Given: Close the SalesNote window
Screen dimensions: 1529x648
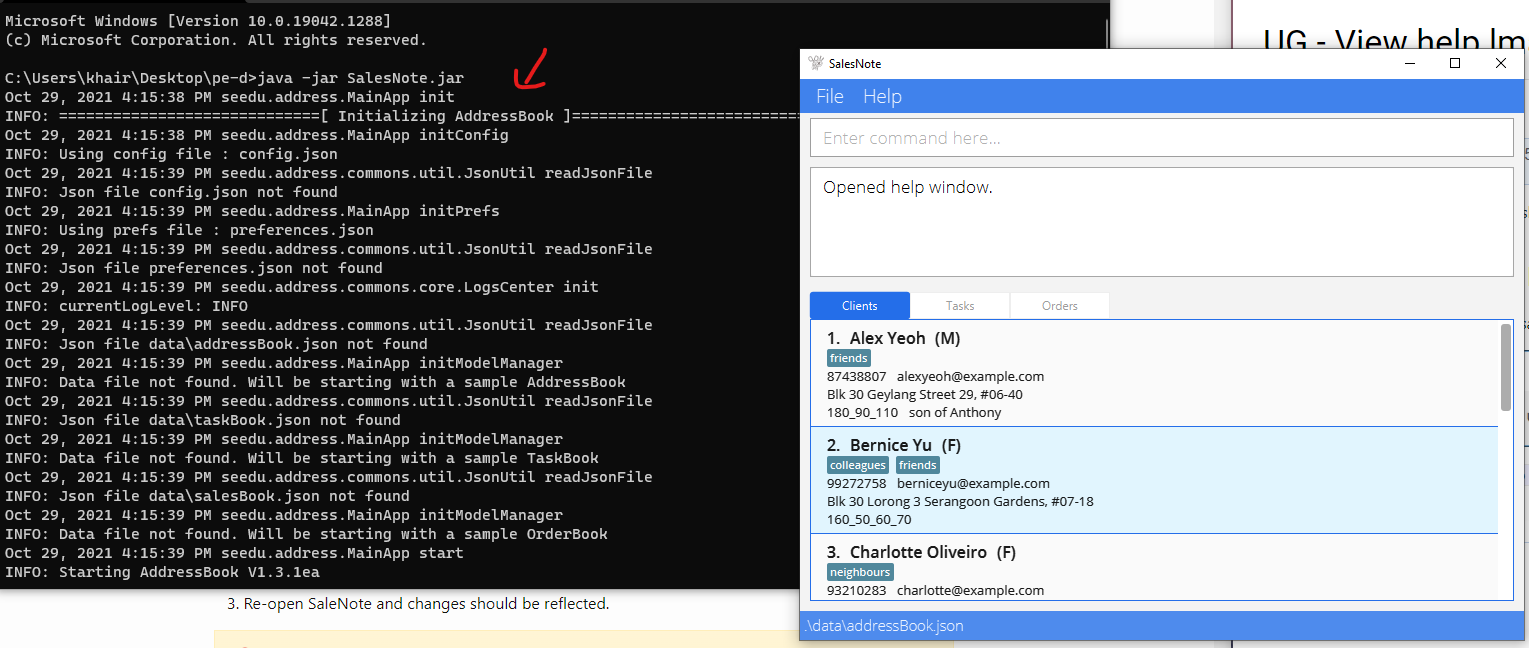Looking at the screenshot, I should click(1501, 63).
